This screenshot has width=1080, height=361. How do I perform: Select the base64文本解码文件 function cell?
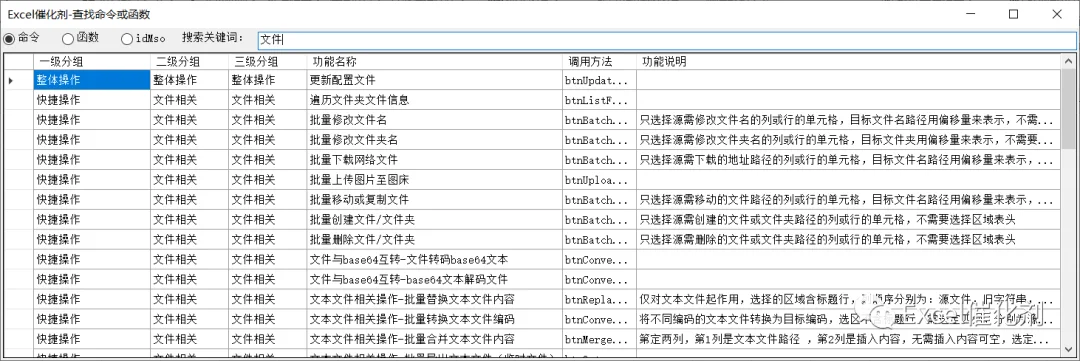[x=435, y=280]
